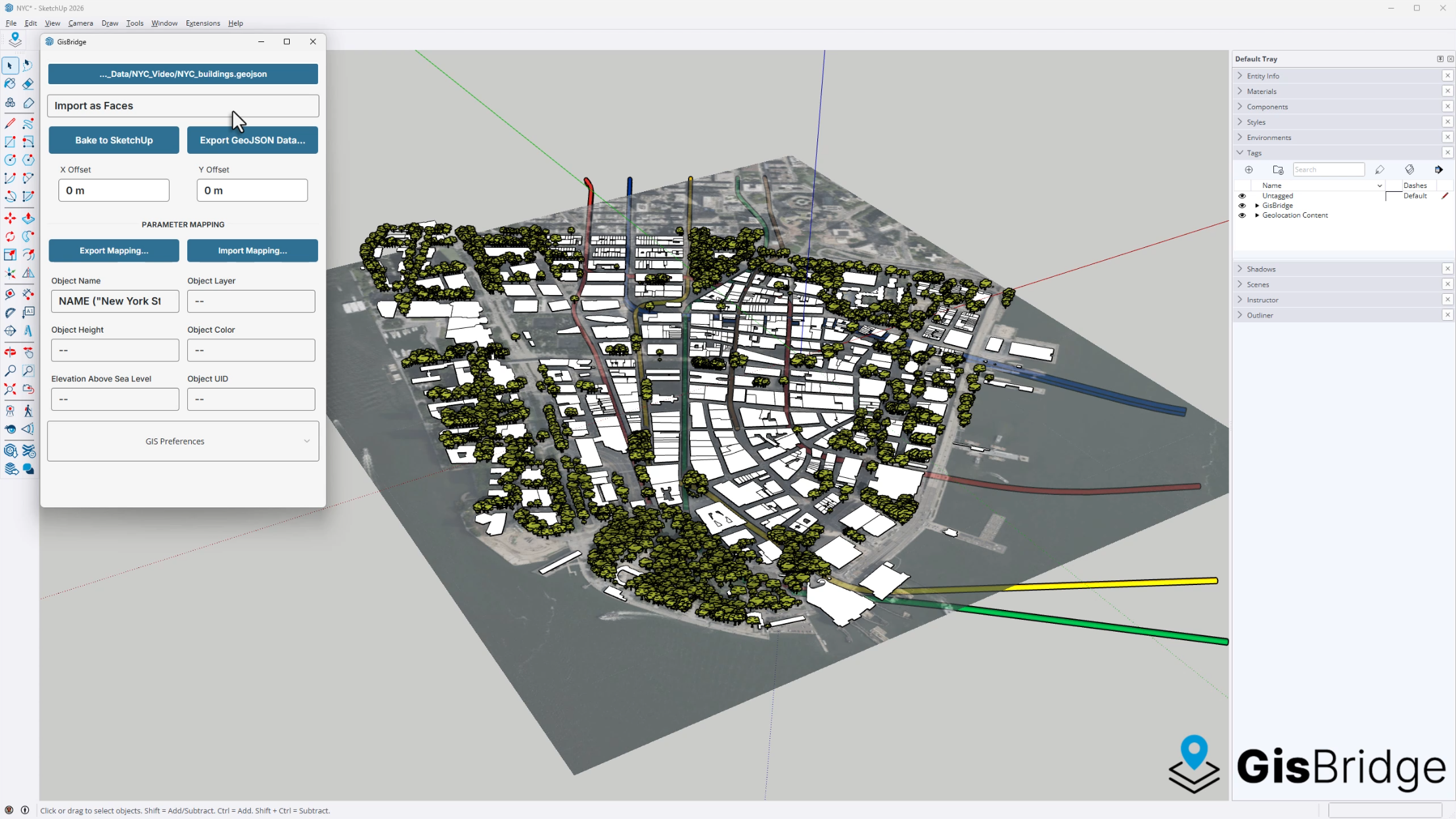The width and height of the screenshot is (1456, 819).
Task: Click the Zoom Extents tool
Action: 10,389
